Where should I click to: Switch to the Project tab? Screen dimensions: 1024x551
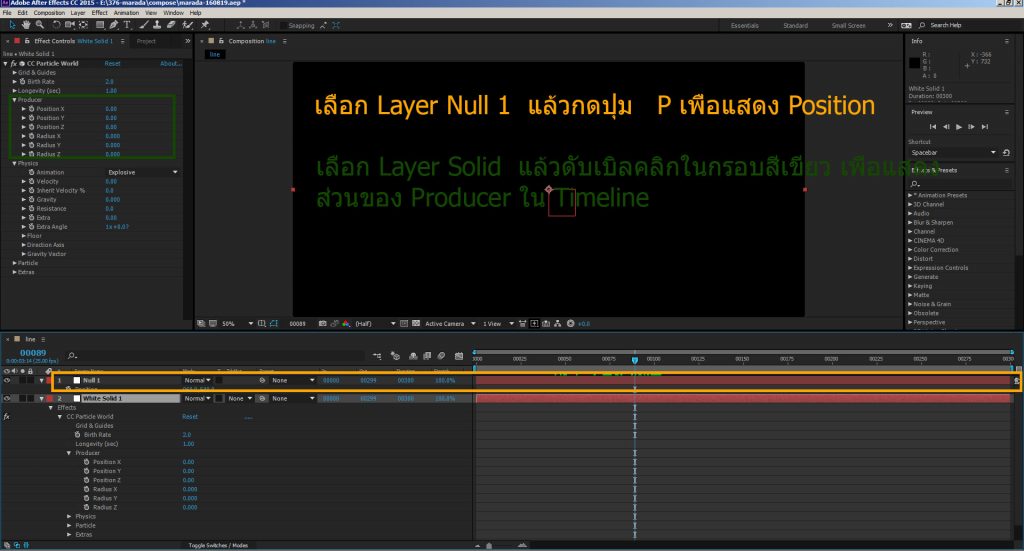(146, 41)
